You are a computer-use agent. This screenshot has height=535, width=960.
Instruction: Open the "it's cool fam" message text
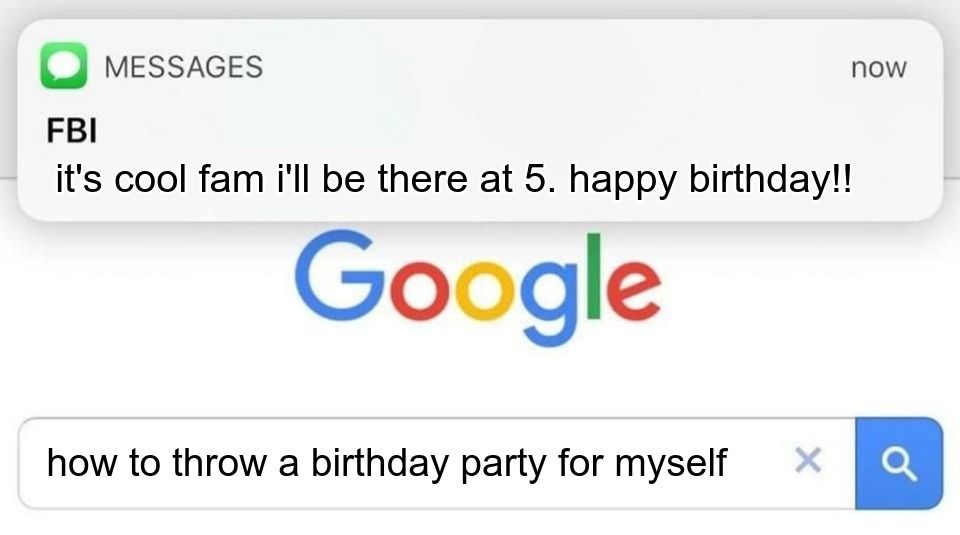pos(155,181)
